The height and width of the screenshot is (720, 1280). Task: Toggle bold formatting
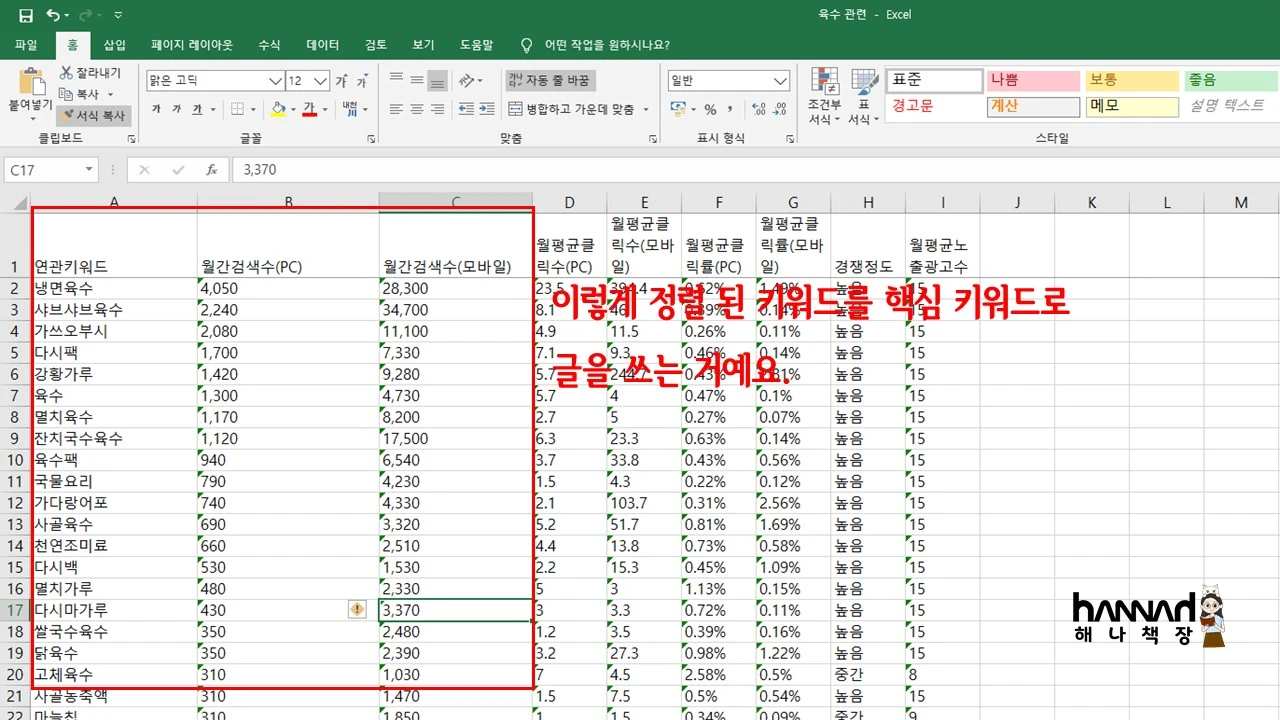pyautogui.click(x=156, y=109)
